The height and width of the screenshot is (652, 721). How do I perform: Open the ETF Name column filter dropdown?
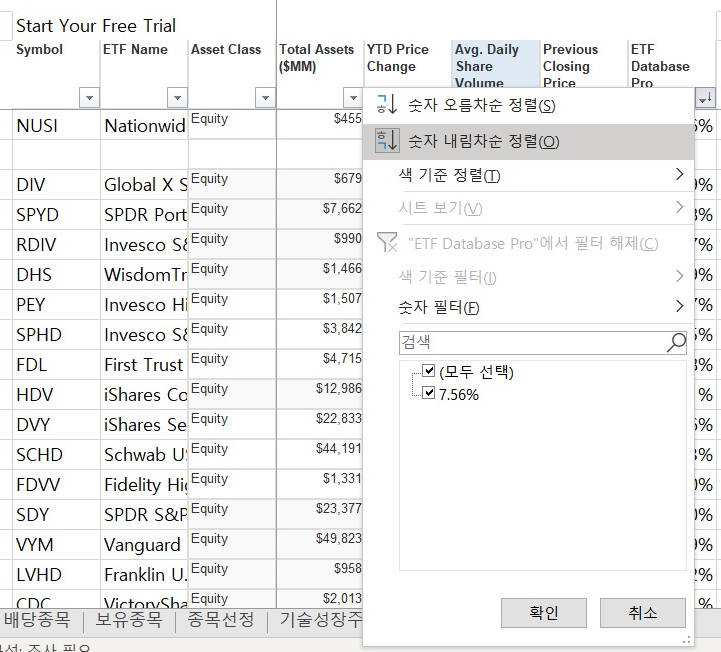coord(177,97)
